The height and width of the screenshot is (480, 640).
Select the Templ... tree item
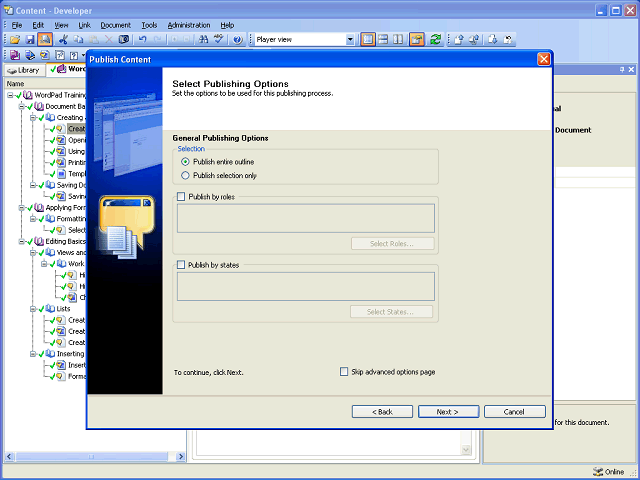(77, 174)
